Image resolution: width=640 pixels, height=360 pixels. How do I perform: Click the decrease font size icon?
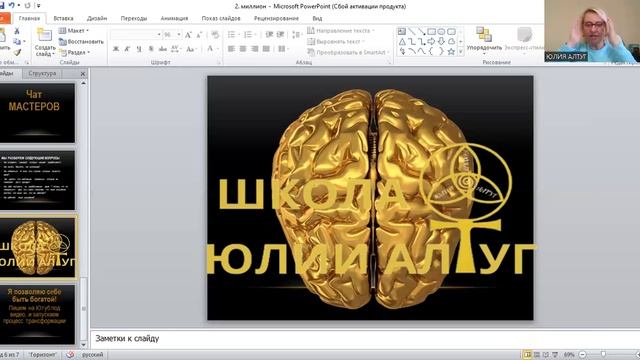tap(199, 35)
